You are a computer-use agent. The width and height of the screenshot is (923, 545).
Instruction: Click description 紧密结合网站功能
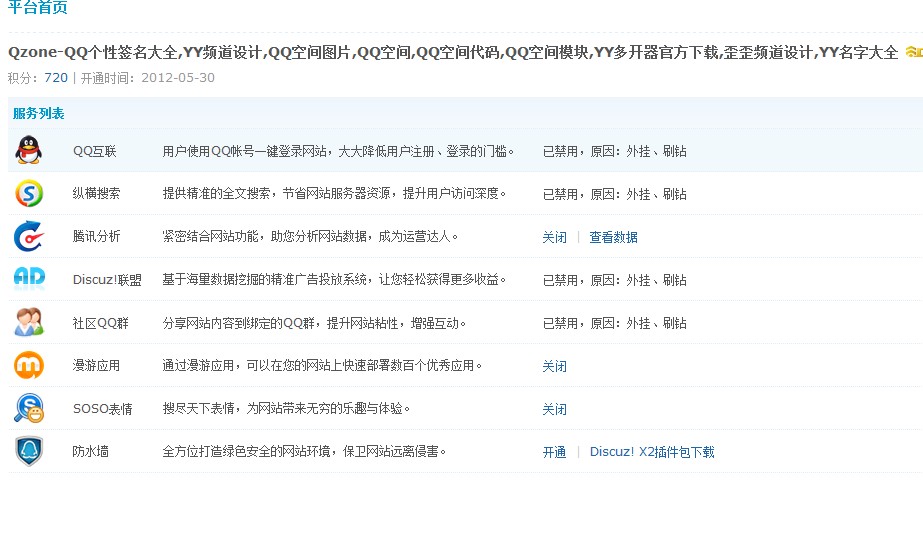pyautogui.click(x=310, y=236)
